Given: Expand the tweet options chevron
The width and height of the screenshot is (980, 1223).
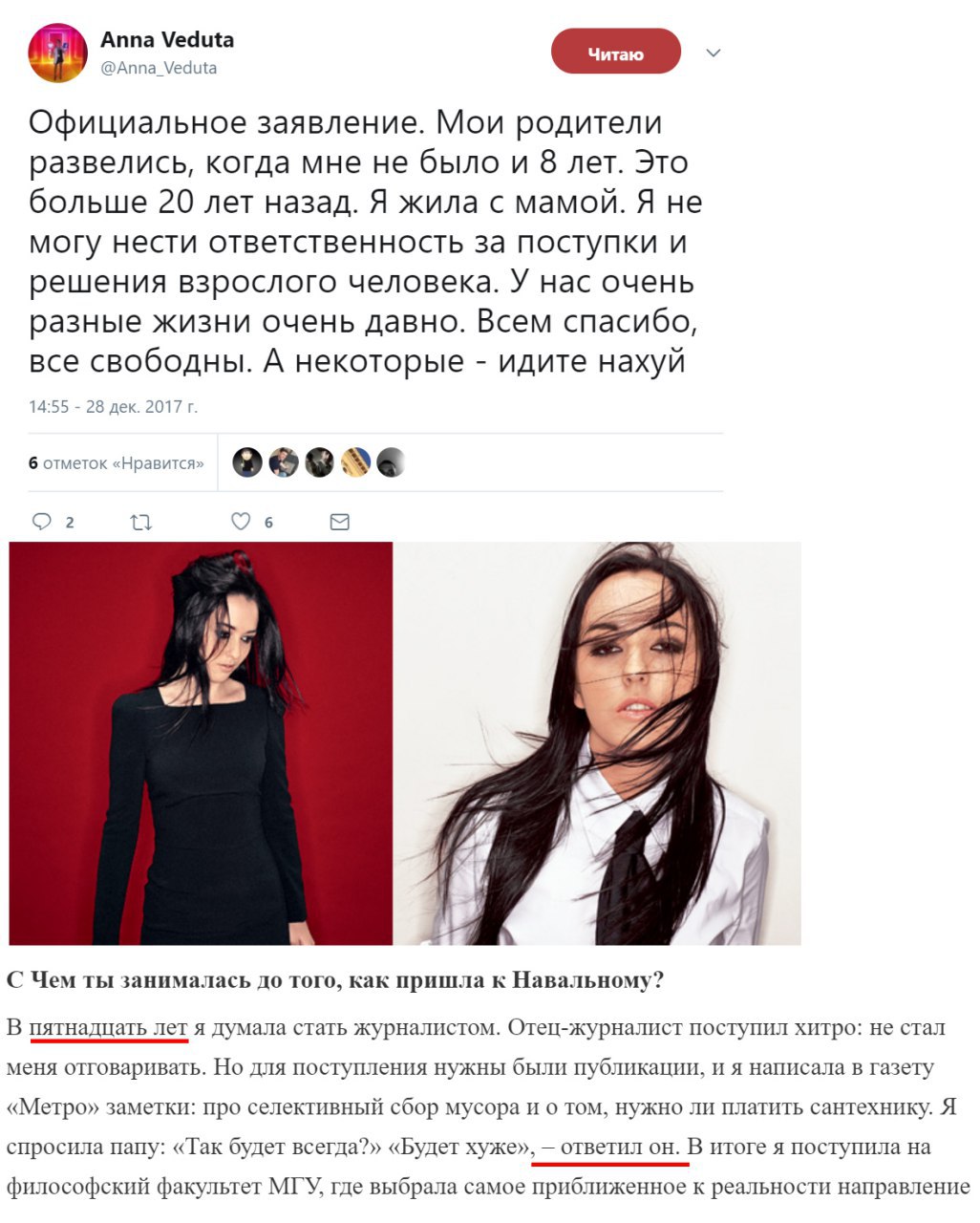Looking at the screenshot, I should [x=714, y=54].
